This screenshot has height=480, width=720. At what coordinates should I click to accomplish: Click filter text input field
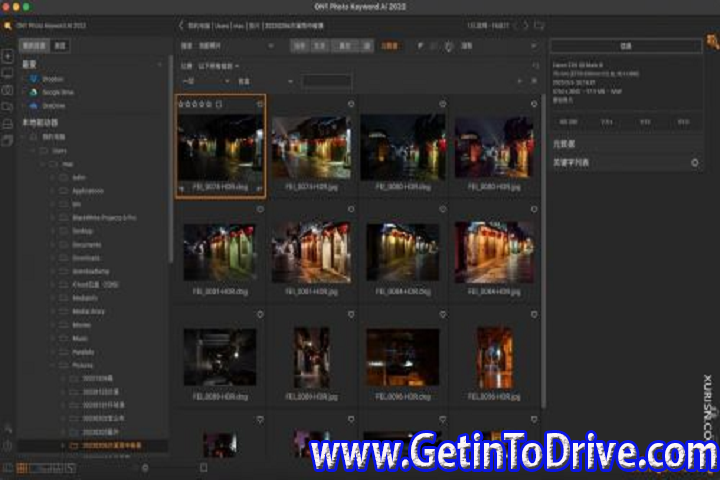coord(326,81)
